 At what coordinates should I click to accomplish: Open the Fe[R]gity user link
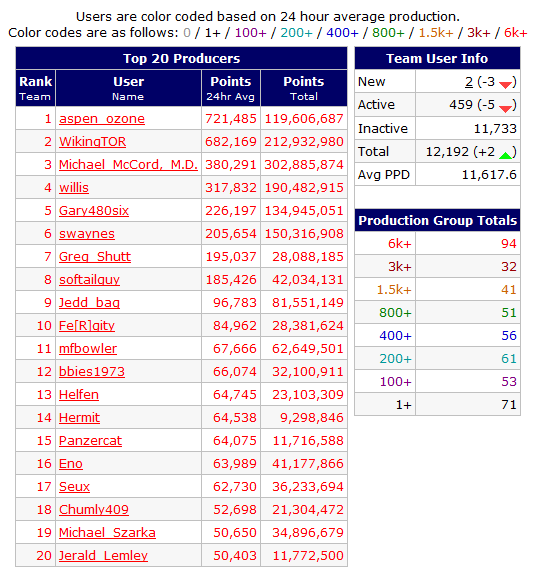[87, 326]
